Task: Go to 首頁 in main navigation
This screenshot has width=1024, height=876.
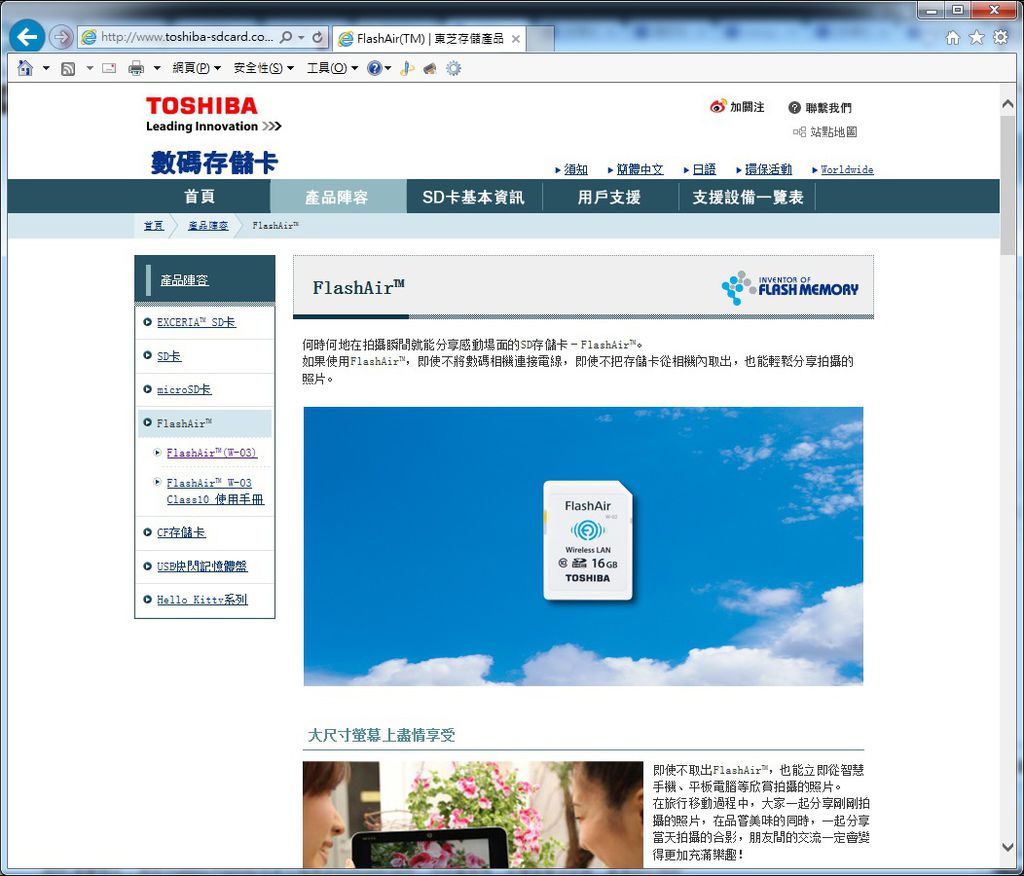Action: point(199,196)
